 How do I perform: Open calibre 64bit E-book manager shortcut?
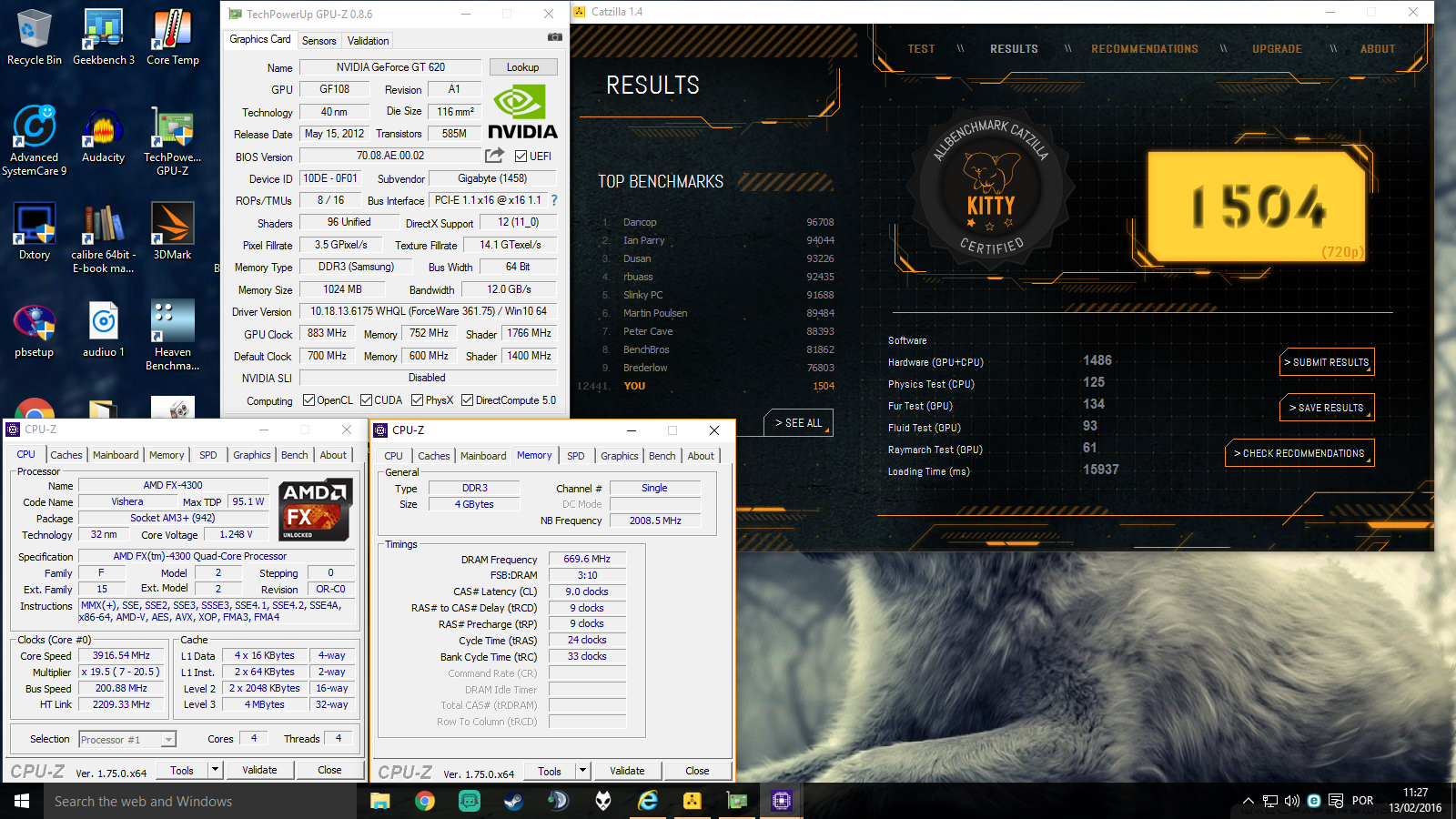click(x=104, y=238)
